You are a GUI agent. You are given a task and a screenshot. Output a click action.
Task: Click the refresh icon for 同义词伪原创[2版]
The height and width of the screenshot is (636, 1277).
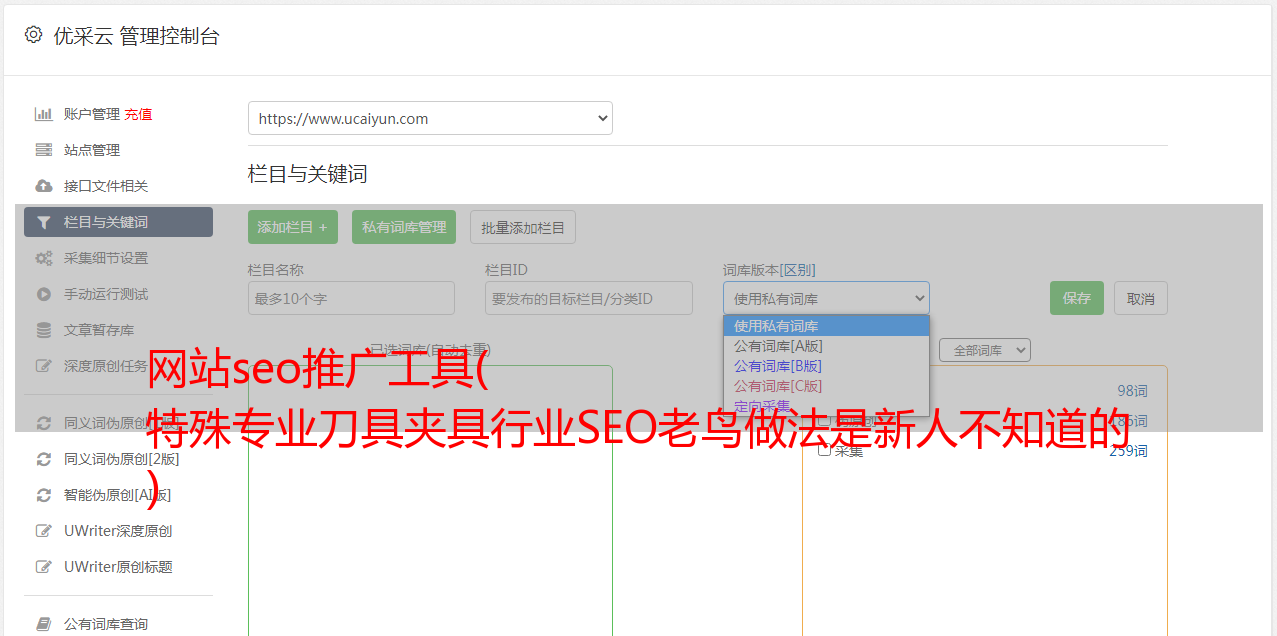(44, 459)
